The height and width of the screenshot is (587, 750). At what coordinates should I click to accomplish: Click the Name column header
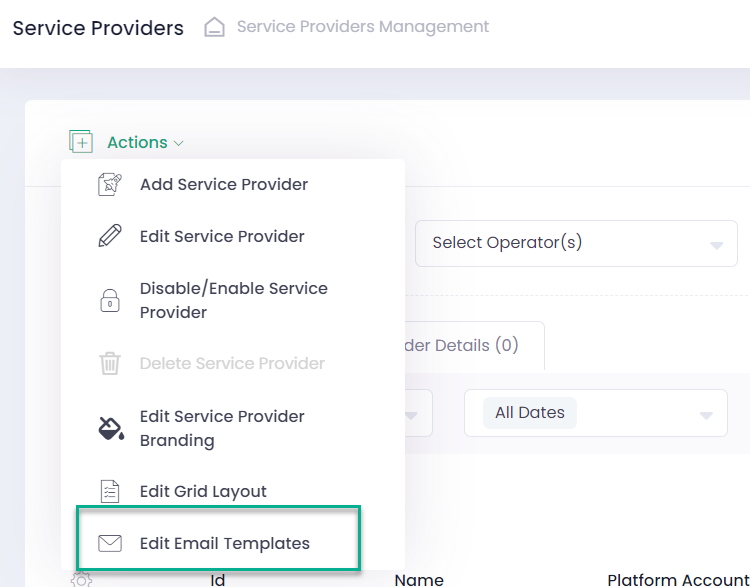(419, 579)
